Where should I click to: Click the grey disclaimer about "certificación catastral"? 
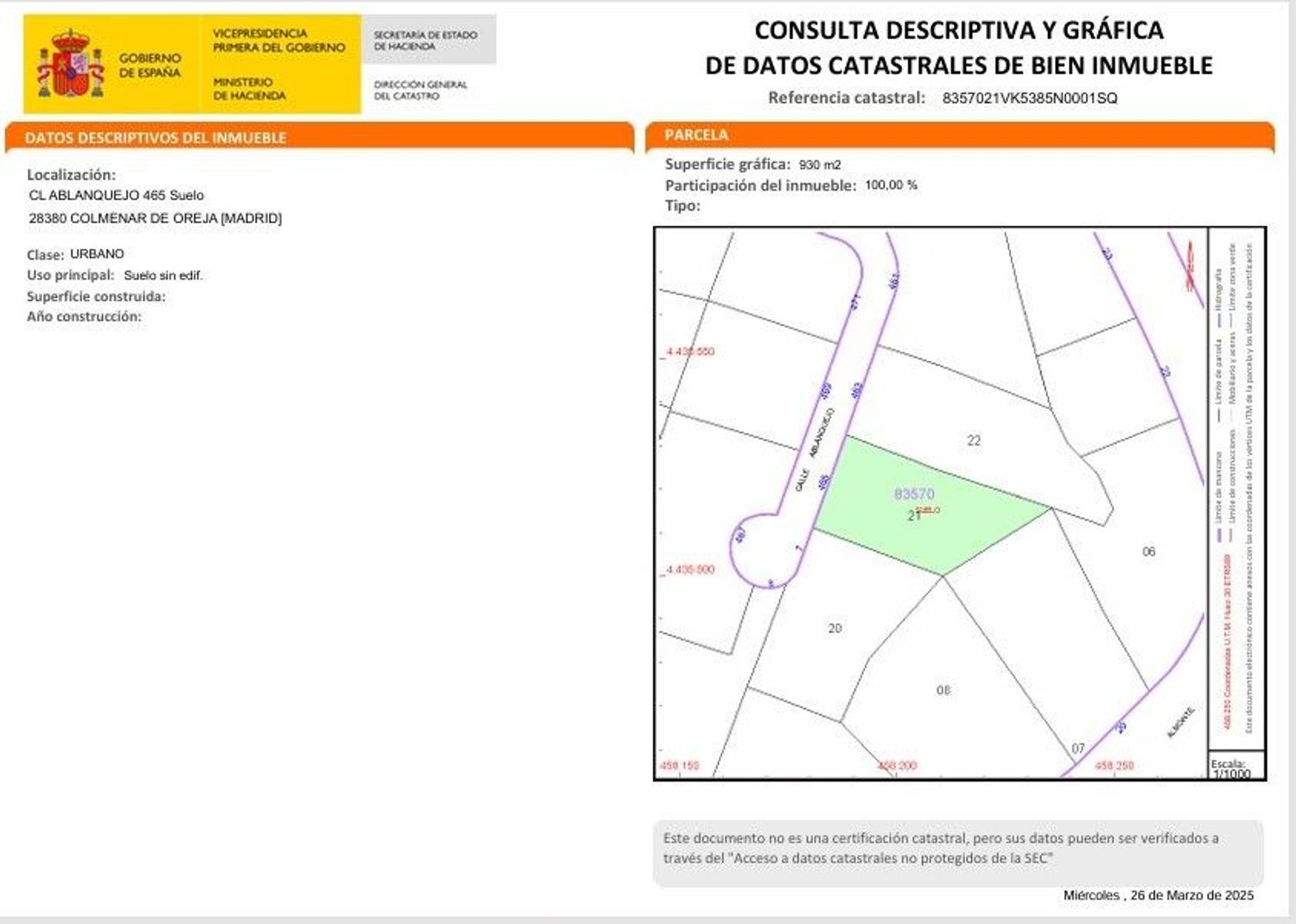[957, 853]
